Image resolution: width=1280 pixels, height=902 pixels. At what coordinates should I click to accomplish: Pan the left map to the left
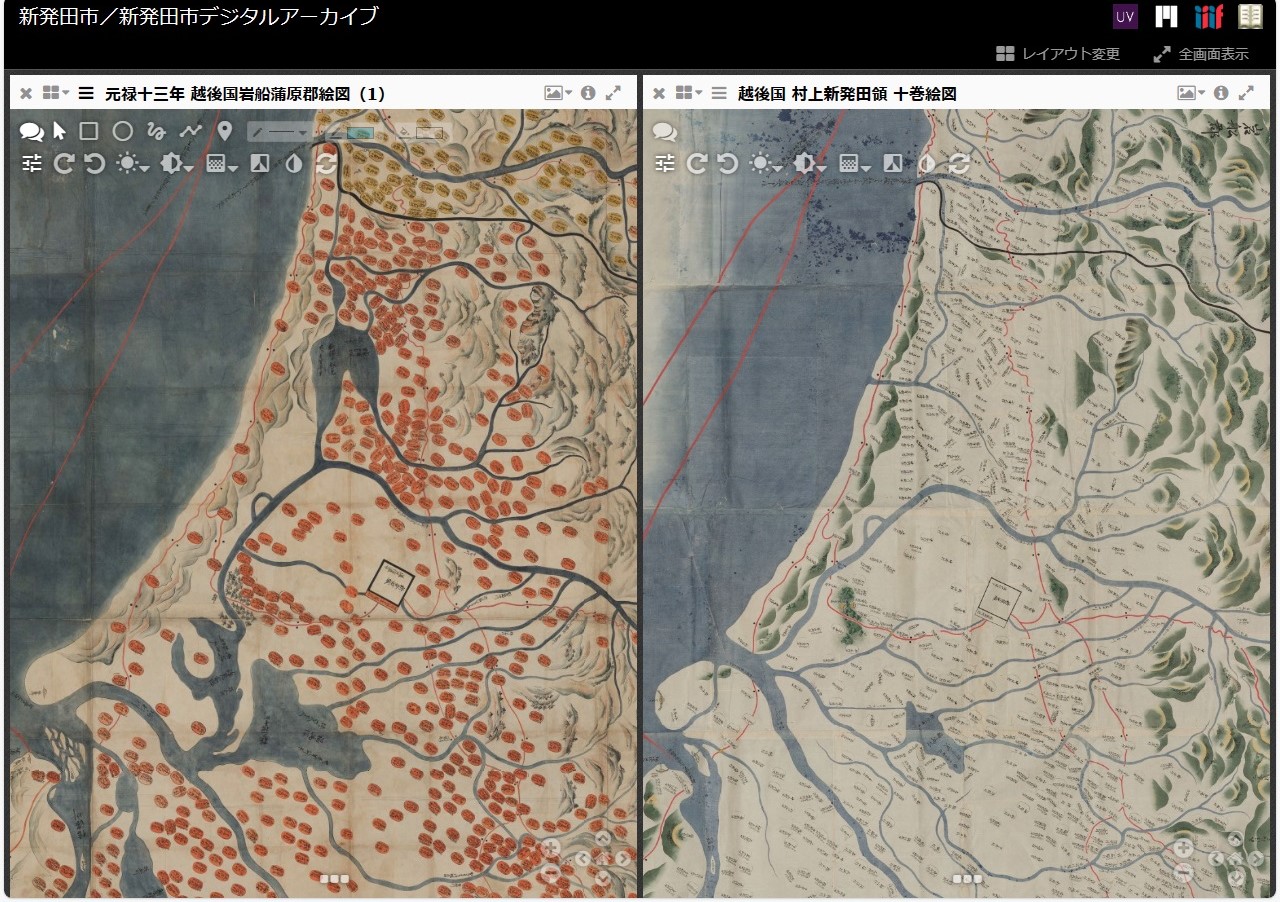(583, 858)
